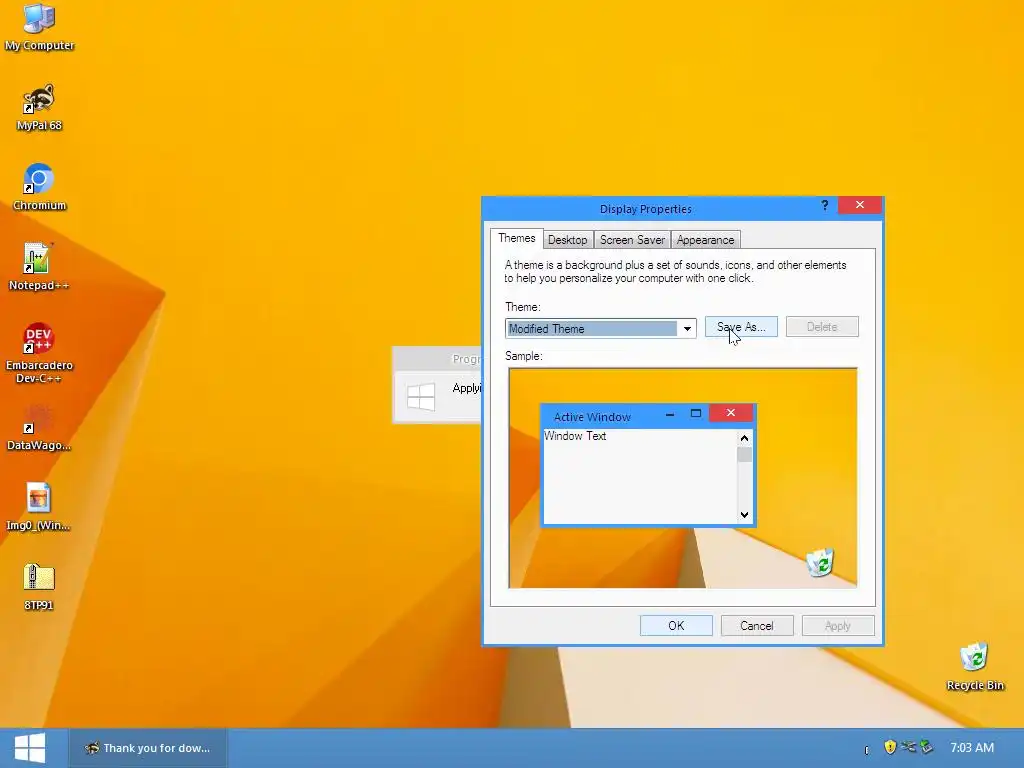This screenshot has width=1024, height=768.
Task: Click the Save As... button
Action: pyautogui.click(x=741, y=327)
